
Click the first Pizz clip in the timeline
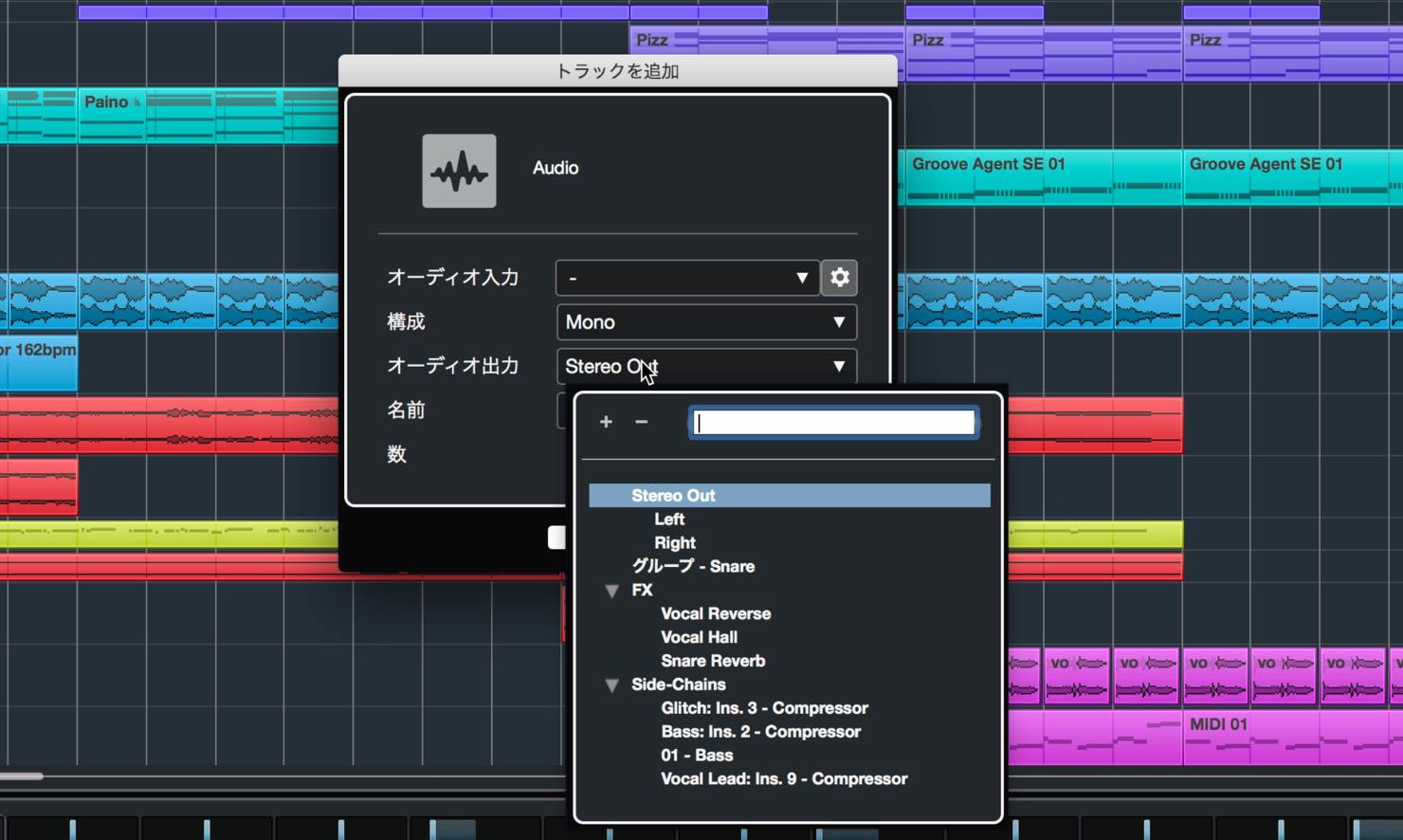[766, 52]
